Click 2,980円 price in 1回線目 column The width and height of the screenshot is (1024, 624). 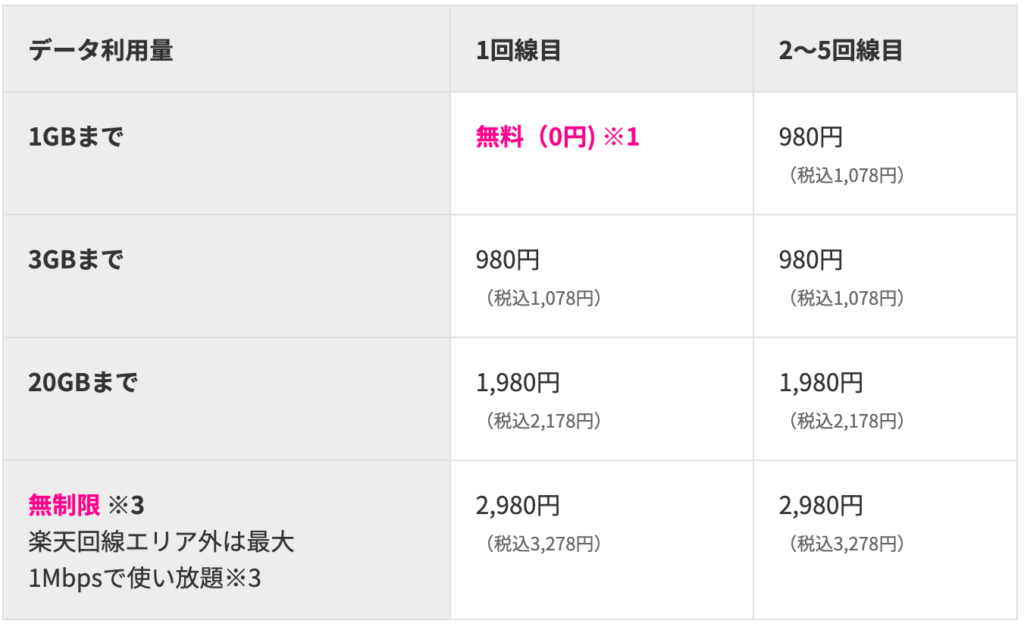click(518, 505)
